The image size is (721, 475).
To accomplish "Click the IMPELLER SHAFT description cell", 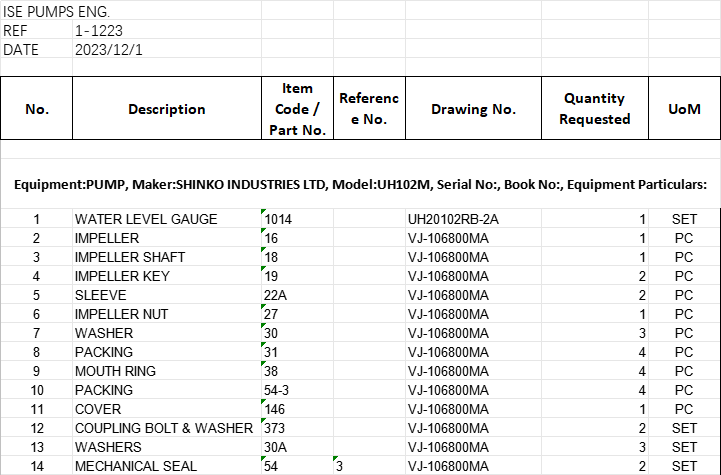I will coord(130,257).
